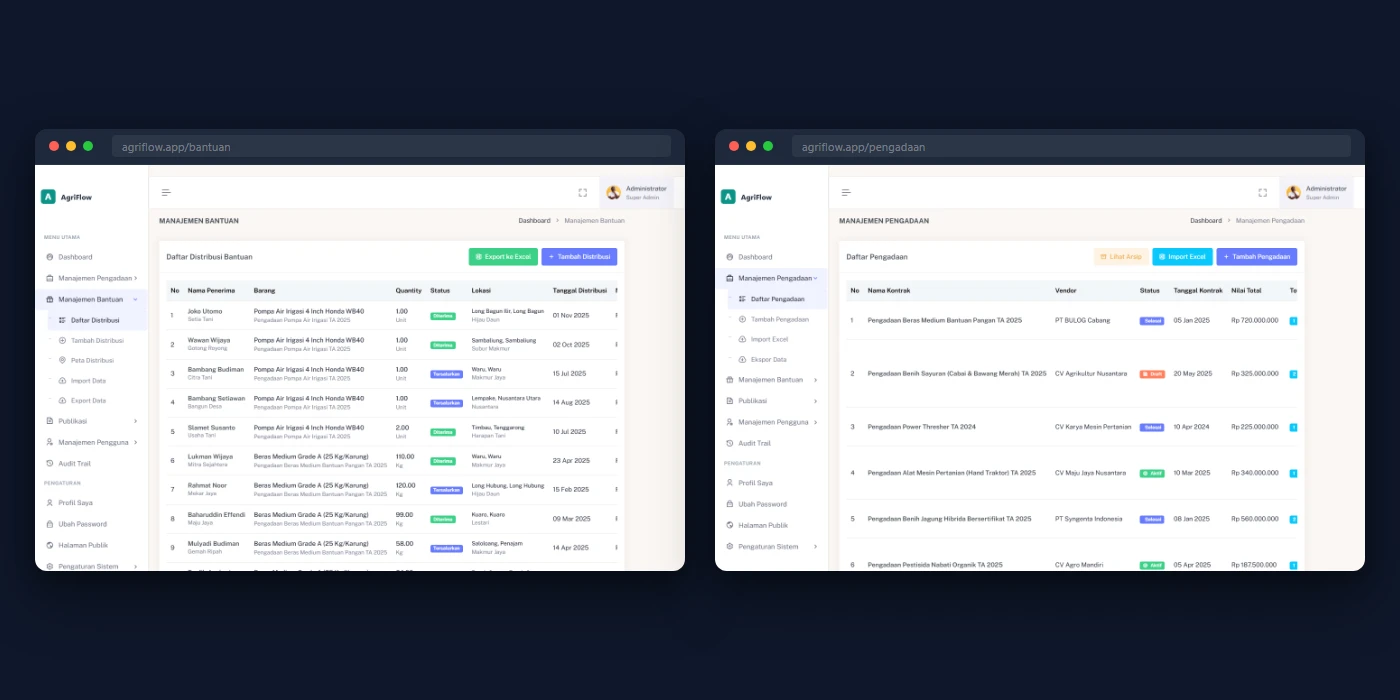Open Audit Trail via its history icon
Screen dimensions: 1400x700
coord(48,462)
